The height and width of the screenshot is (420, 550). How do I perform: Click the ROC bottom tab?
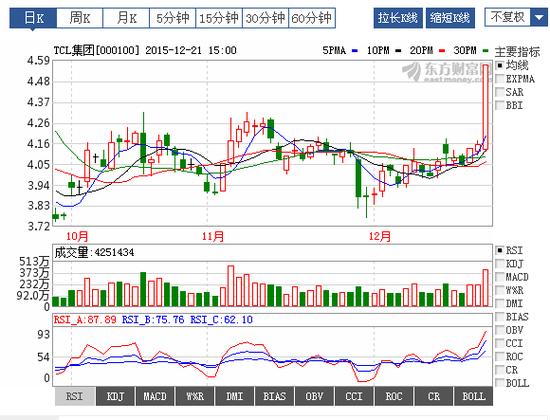coord(394,396)
